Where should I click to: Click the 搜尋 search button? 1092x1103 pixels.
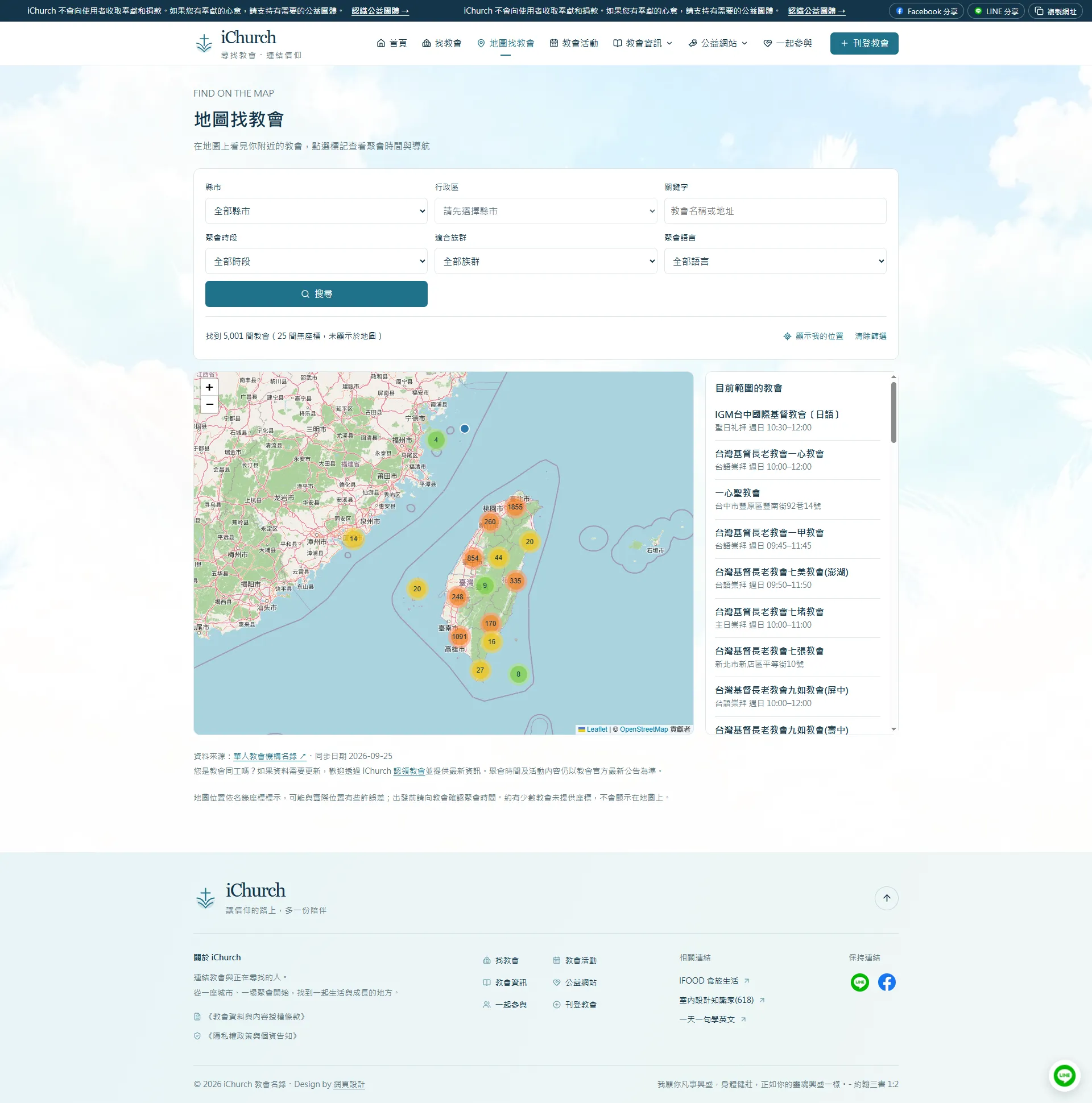point(316,294)
